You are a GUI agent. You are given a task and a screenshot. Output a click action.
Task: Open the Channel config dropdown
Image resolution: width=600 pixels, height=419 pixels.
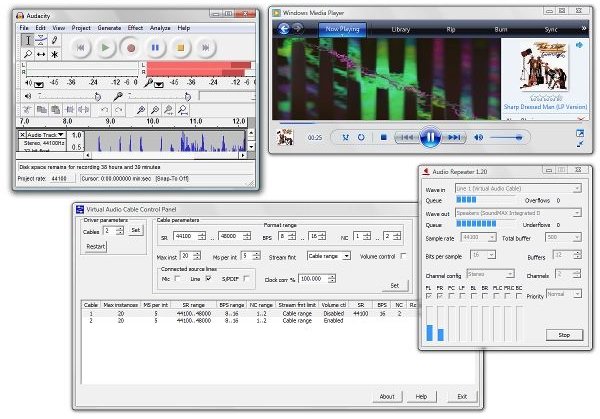click(510, 274)
